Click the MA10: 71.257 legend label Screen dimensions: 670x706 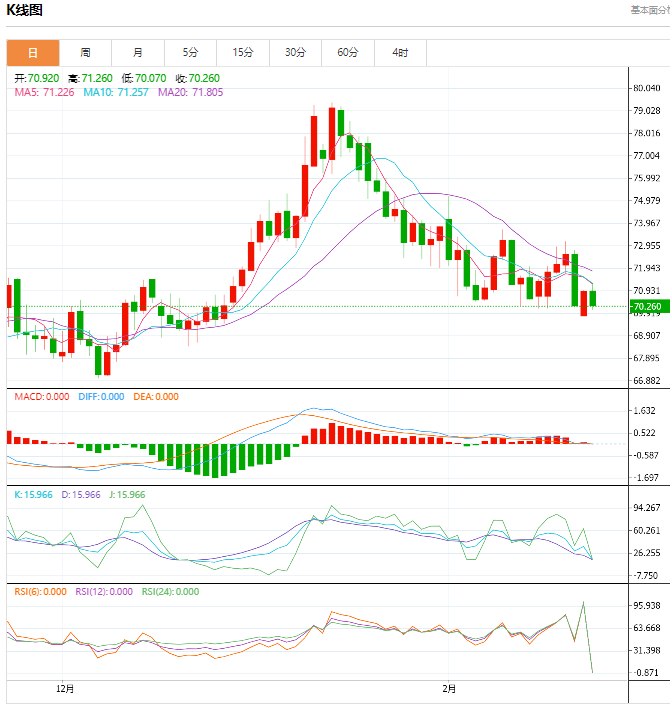pyautogui.click(x=116, y=92)
